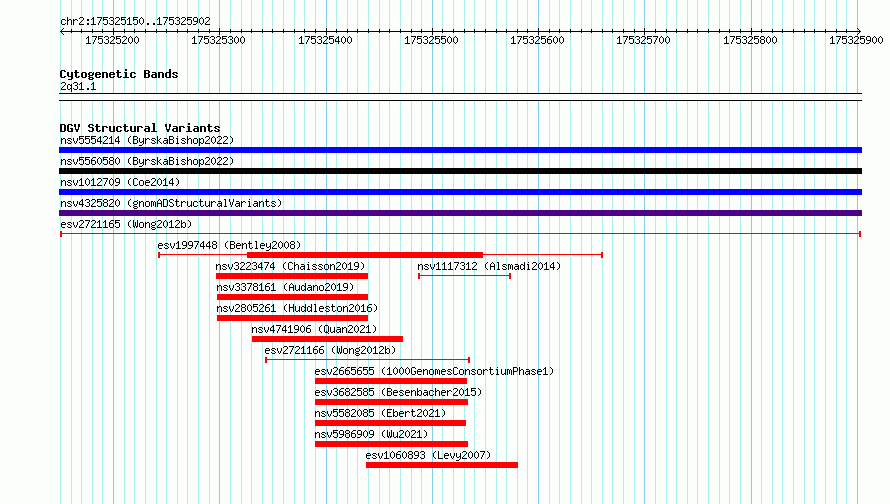Click esv2665655 (1000GenomesConsortiumPhase1) label
Viewport: 890px width, 504px height.
[434, 371]
